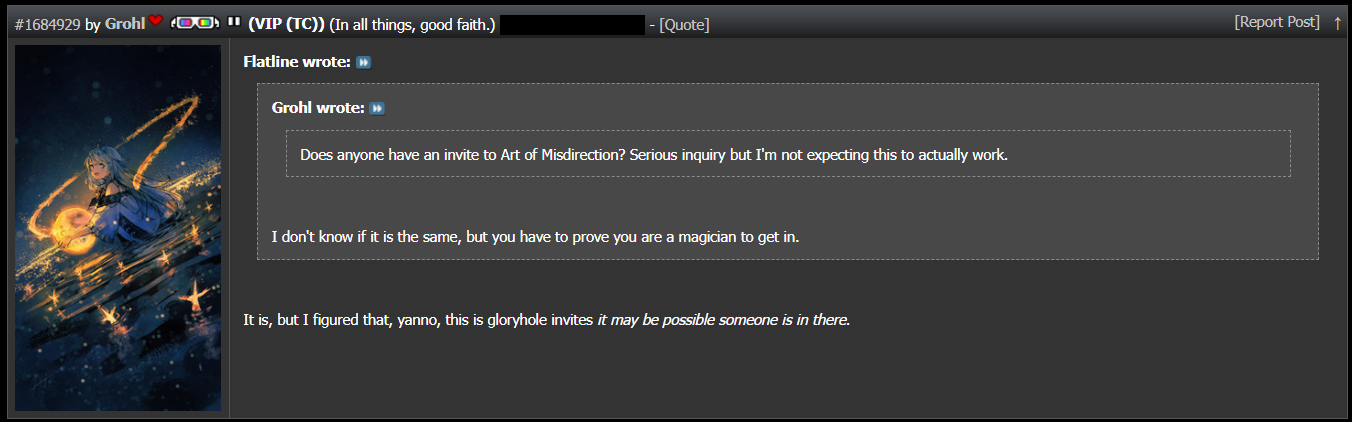Click the "Flatline wrote:" quote header
Viewport: 1352px width, 422px height.
point(297,62)
